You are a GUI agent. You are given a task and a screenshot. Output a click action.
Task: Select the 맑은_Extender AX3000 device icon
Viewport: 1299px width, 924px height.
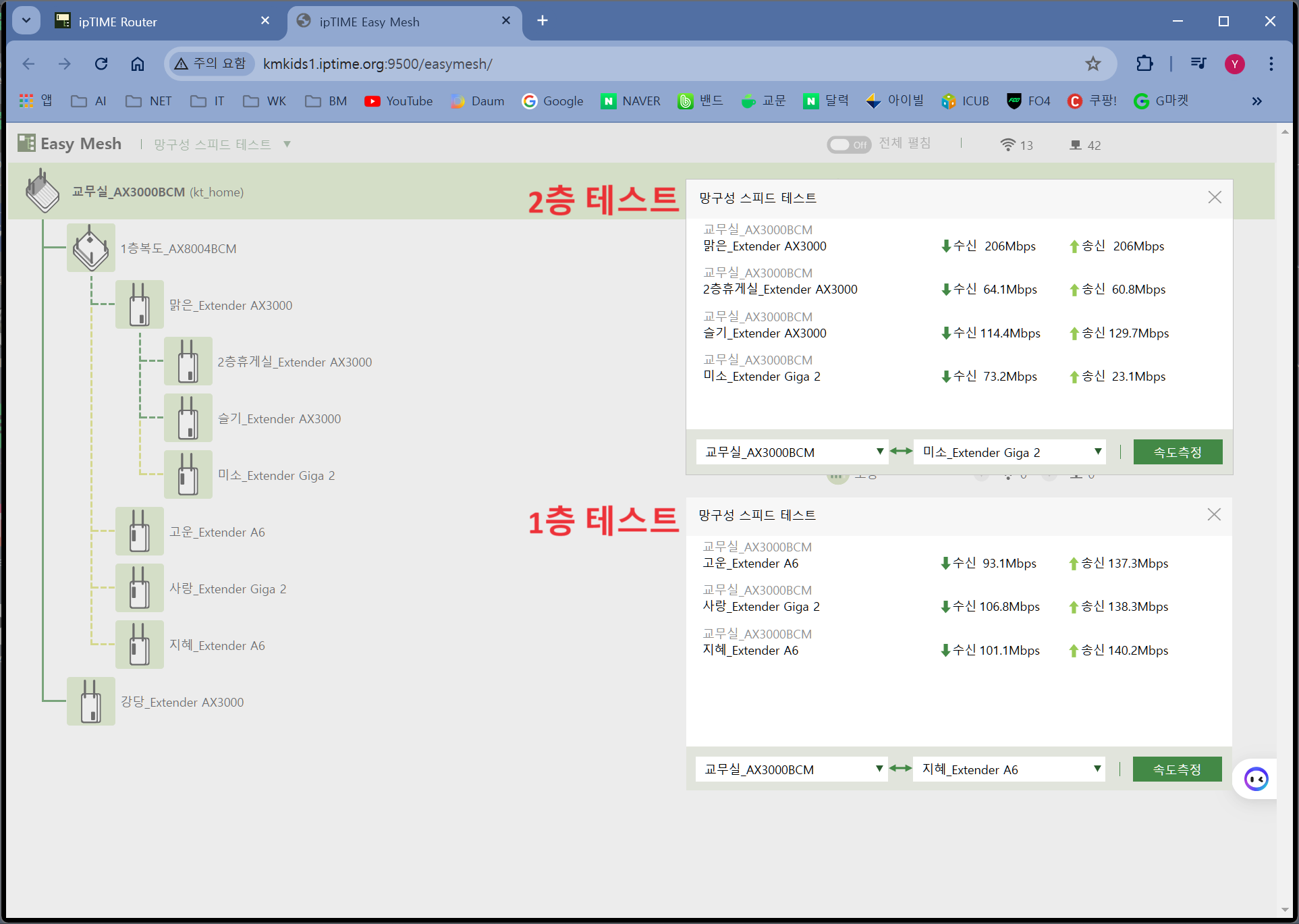point(140,304)
